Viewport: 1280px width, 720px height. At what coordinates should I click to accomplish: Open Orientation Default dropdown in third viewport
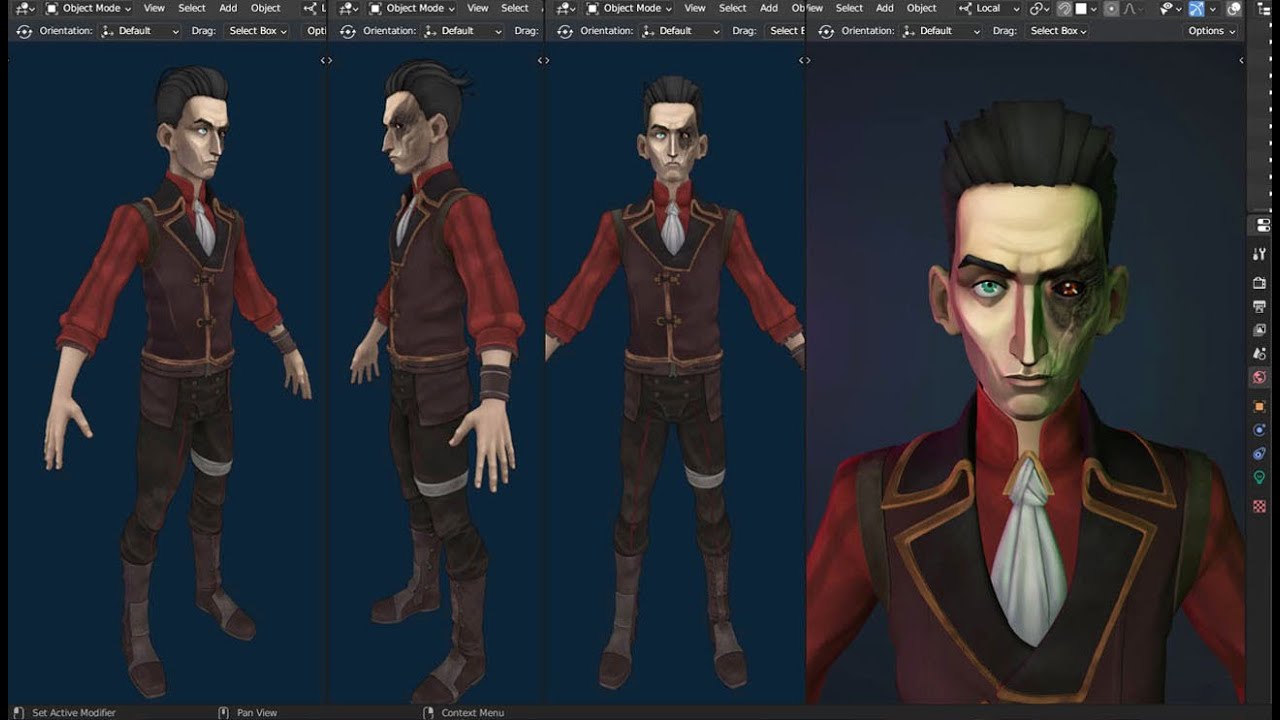[x=679, y=31]
